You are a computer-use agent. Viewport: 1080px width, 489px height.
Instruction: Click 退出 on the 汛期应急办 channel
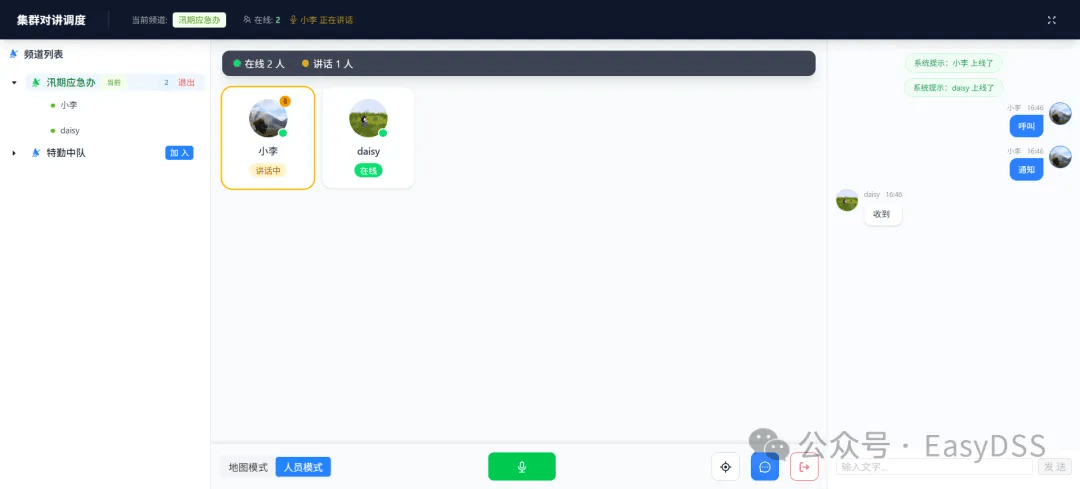[x=186, y=83]
